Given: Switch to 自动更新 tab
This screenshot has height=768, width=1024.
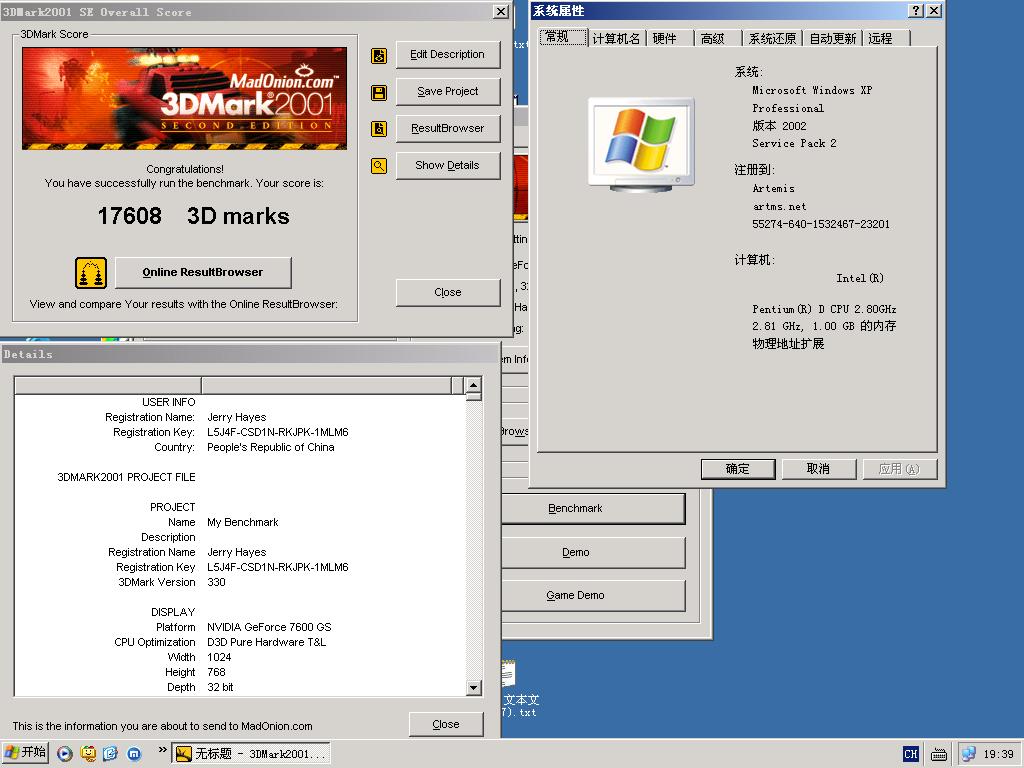Looking at the screenshot, I should pos(833,39).
